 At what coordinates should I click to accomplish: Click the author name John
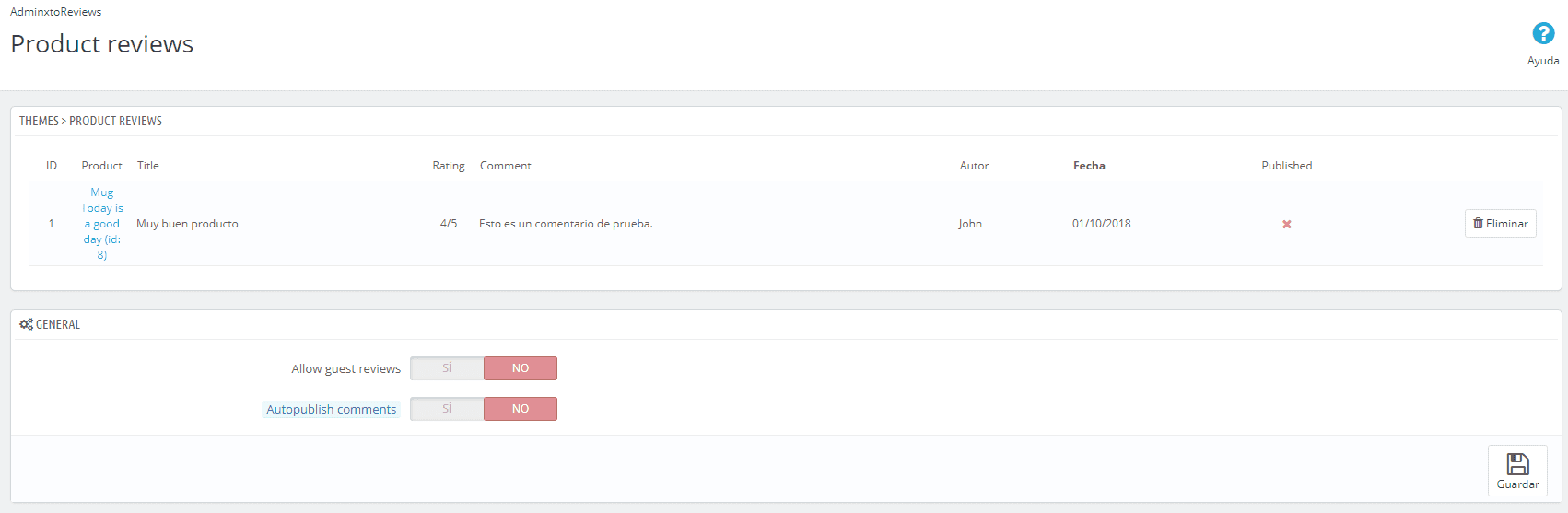coord(970,224)
